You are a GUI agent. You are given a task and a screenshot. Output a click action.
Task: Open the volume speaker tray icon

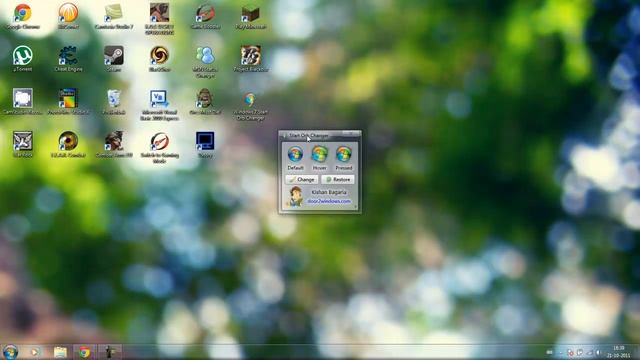click(598, 353)
